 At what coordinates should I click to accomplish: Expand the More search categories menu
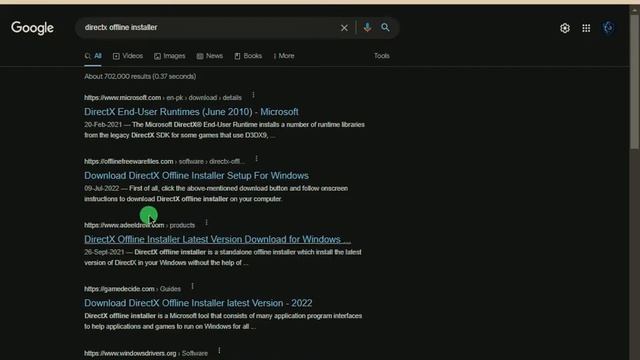[284, 56]
